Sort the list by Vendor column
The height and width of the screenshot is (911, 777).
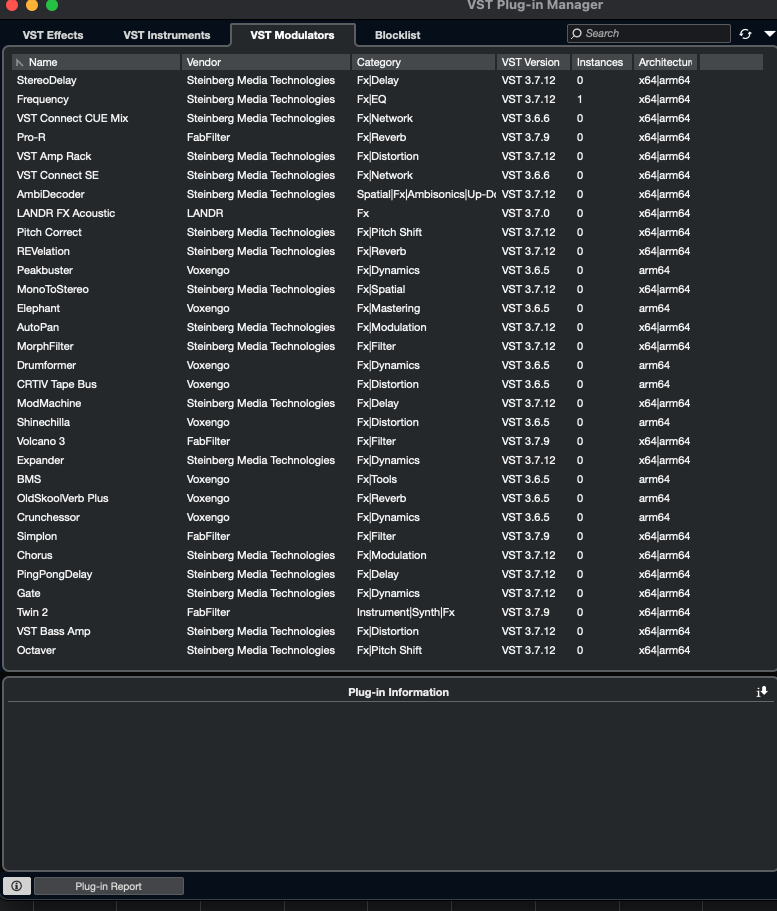pyautogui.click(x=266, y=62)
